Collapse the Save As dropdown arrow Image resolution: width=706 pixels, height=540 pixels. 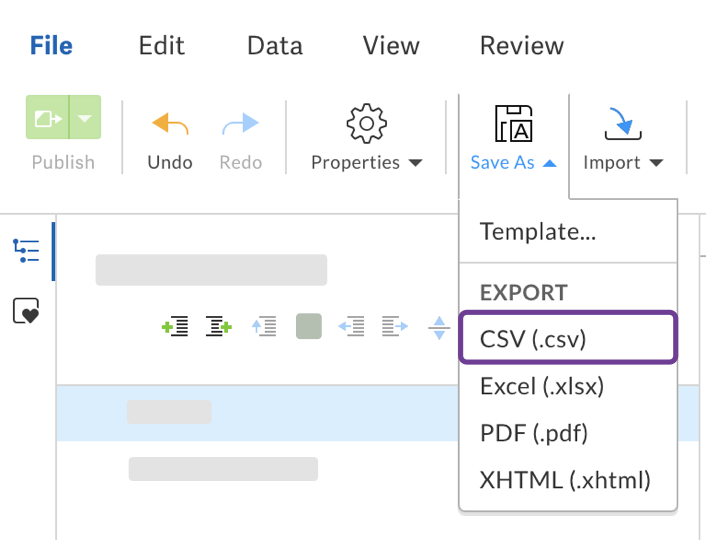[x=549, y=163]
